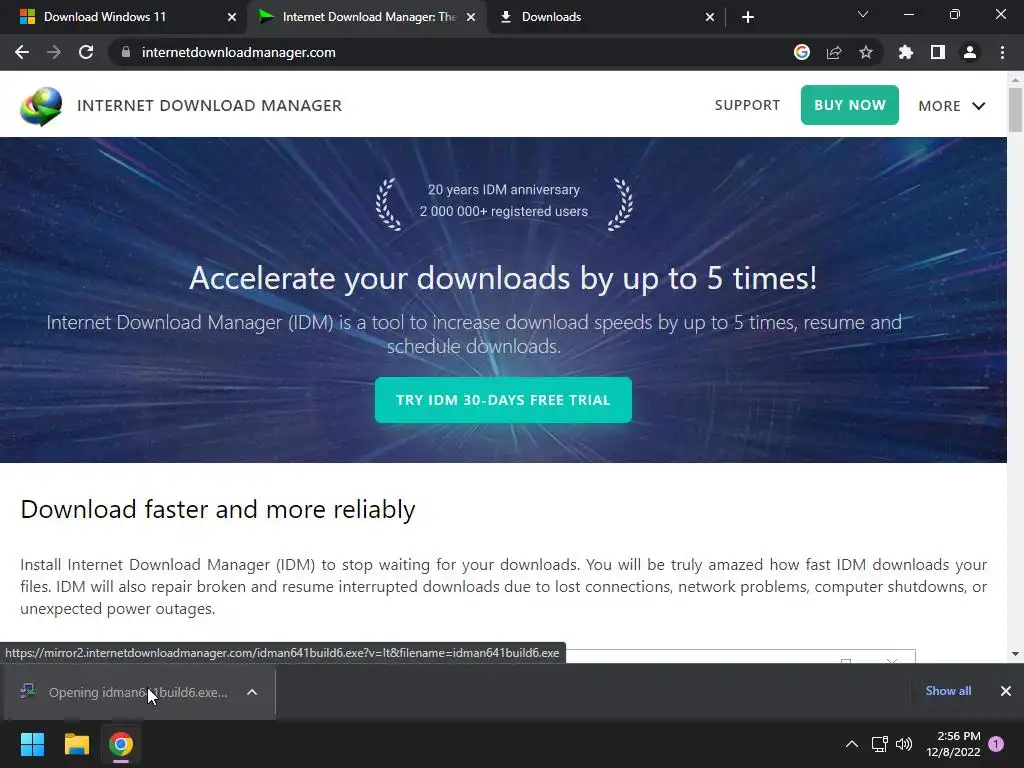Click the page vertical scrollbar thumb
Screen dimensions: 1024x768
click(1015, 110)
